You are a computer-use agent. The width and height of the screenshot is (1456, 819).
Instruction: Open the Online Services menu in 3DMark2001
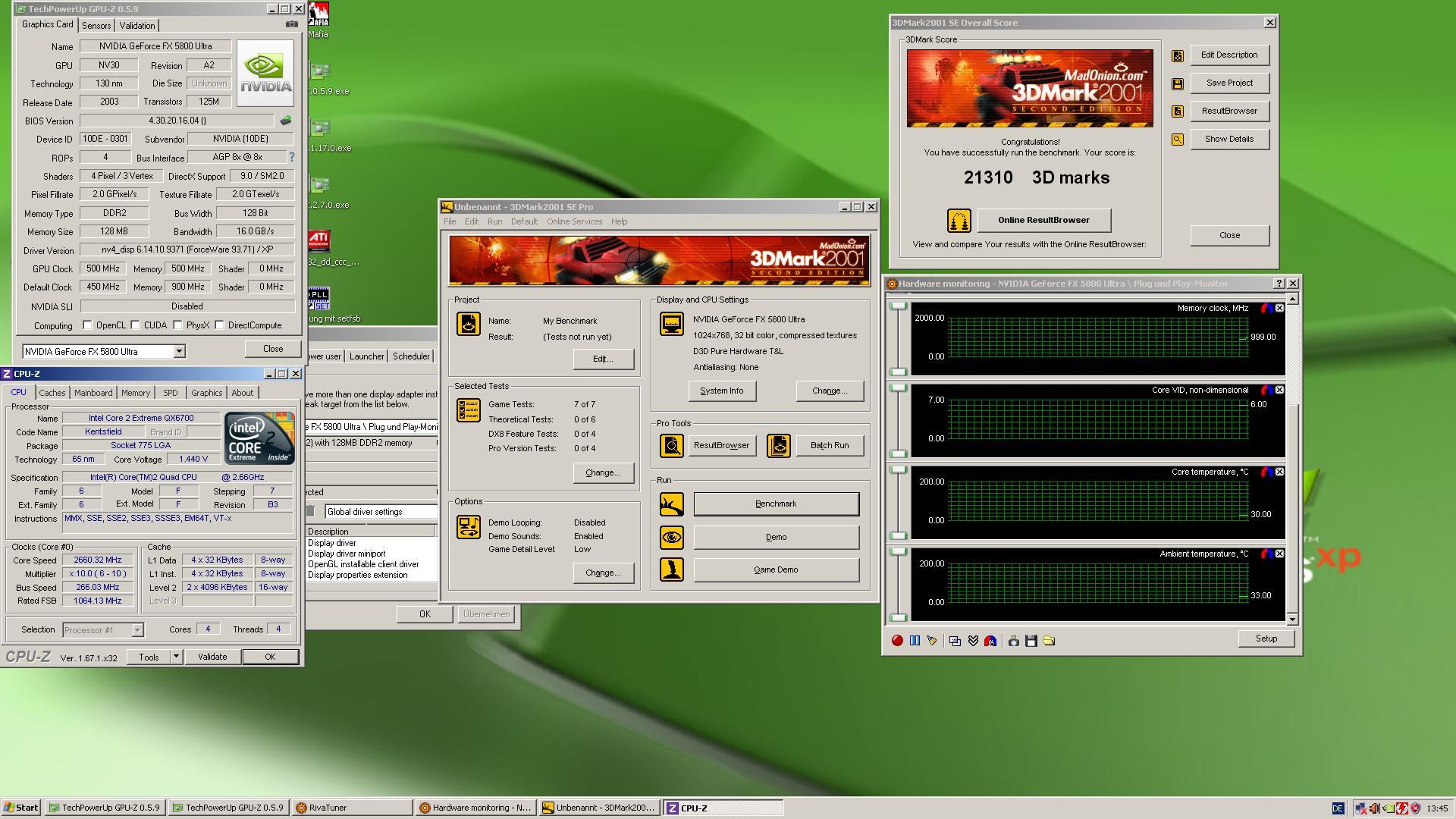574,221
